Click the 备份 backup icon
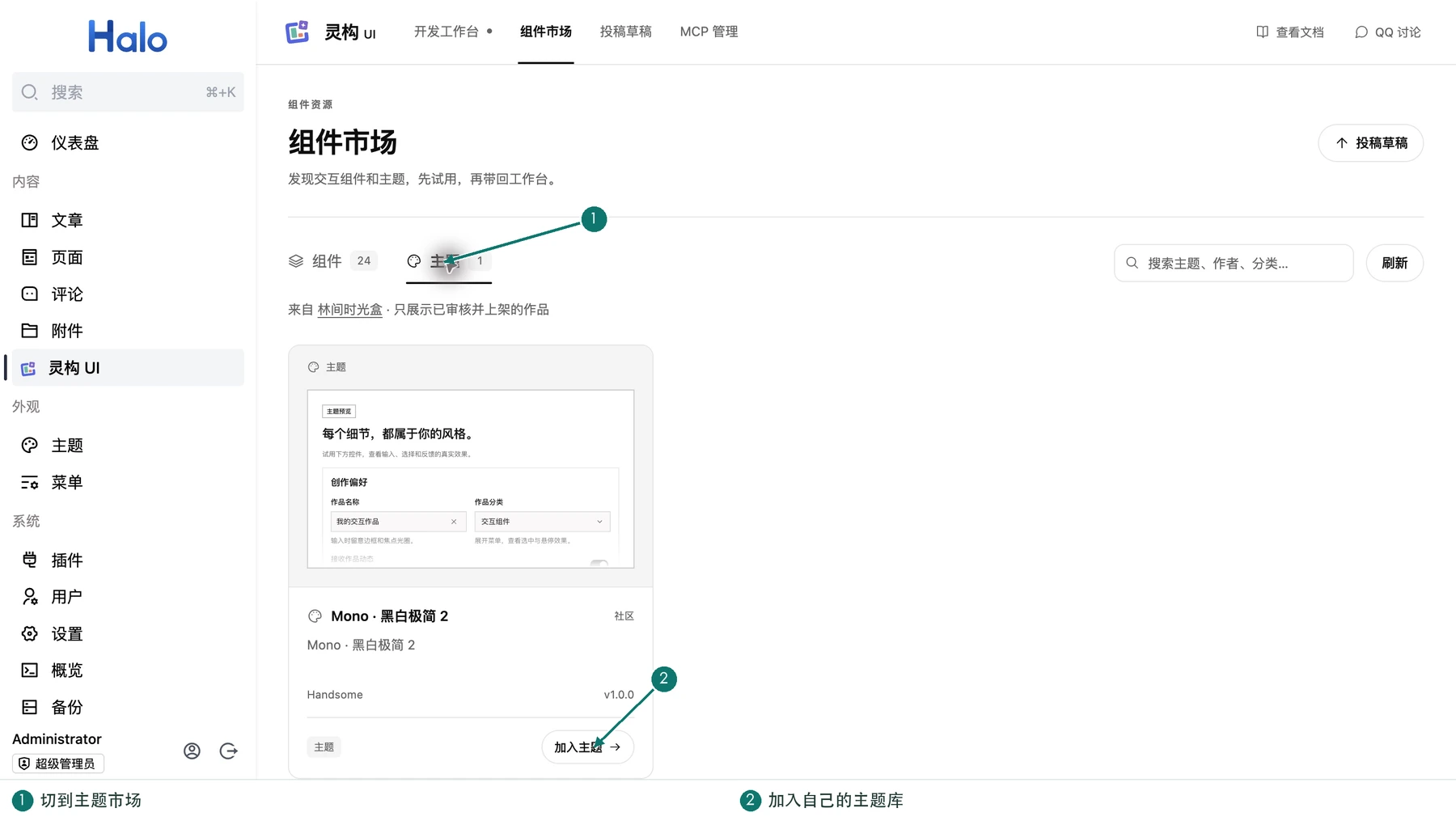 point(30,708)
